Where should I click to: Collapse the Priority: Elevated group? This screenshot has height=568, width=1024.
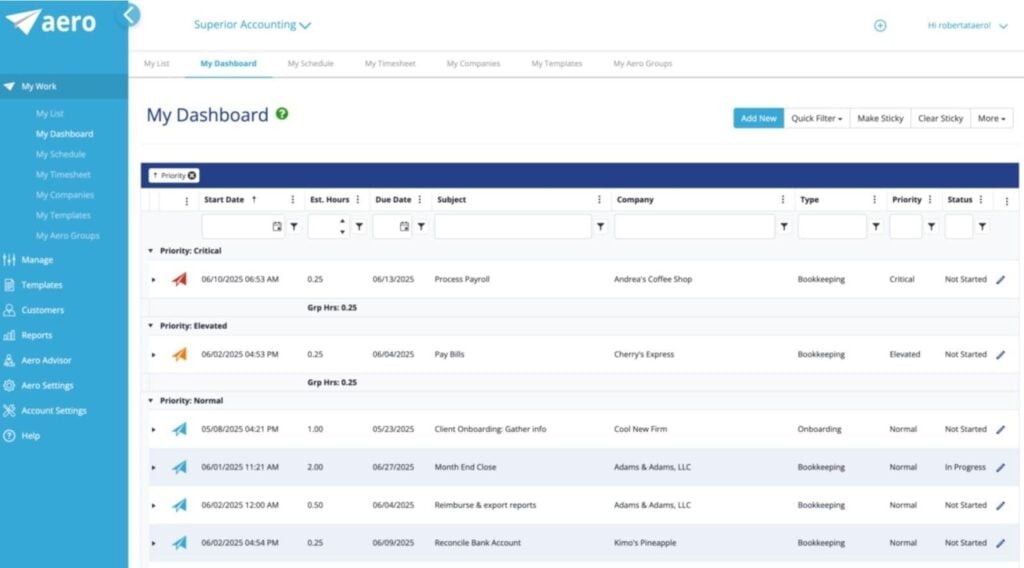tap(150, 326)
